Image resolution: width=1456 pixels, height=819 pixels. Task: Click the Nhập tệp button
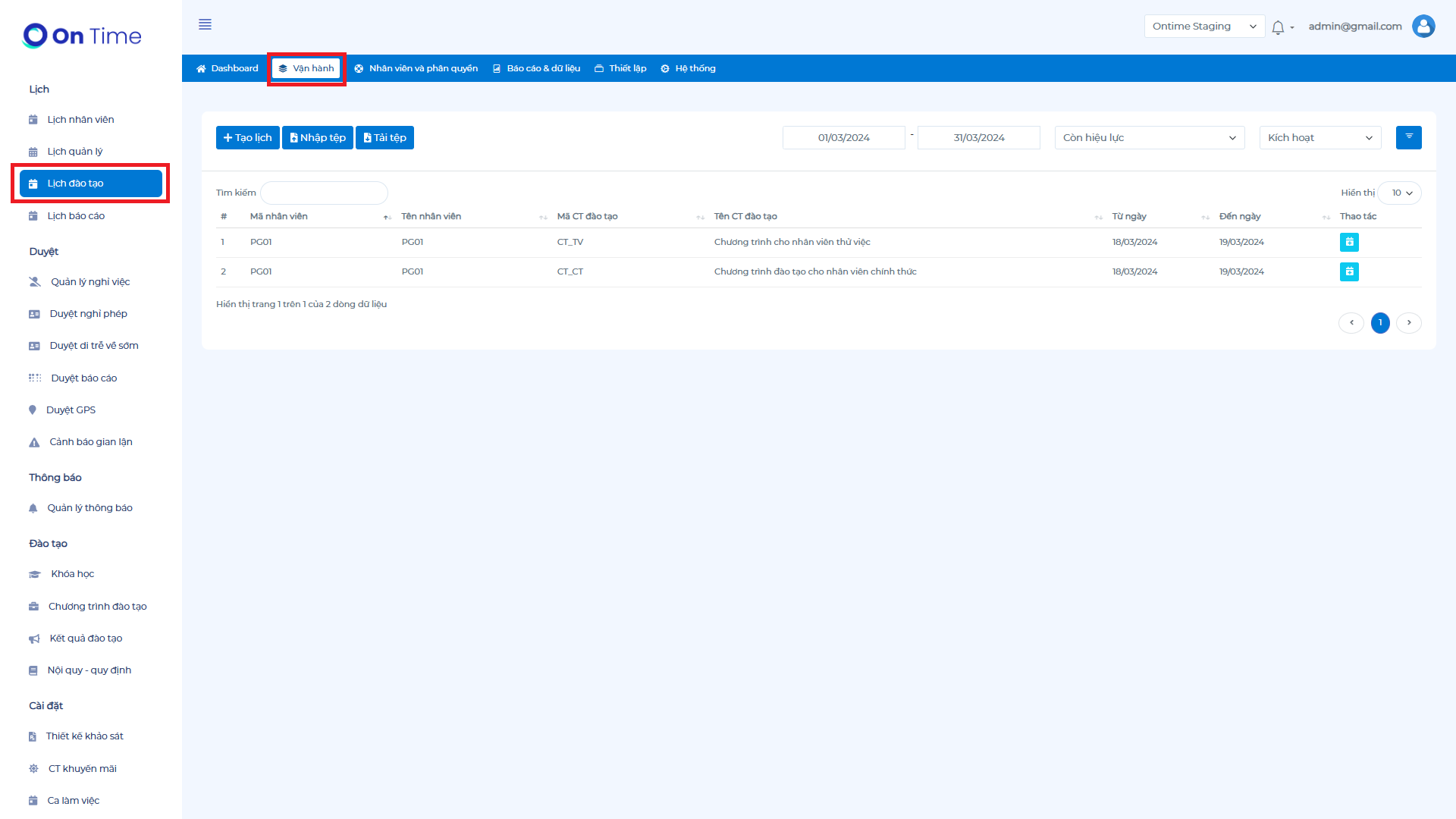(x=317, y=138)
